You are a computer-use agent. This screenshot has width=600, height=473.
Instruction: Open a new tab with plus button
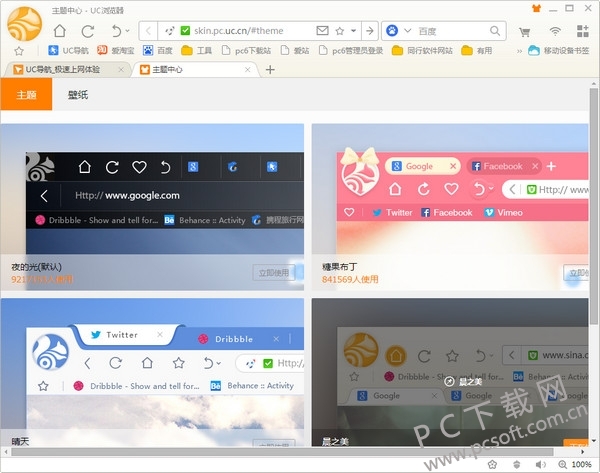coord(270,69)
